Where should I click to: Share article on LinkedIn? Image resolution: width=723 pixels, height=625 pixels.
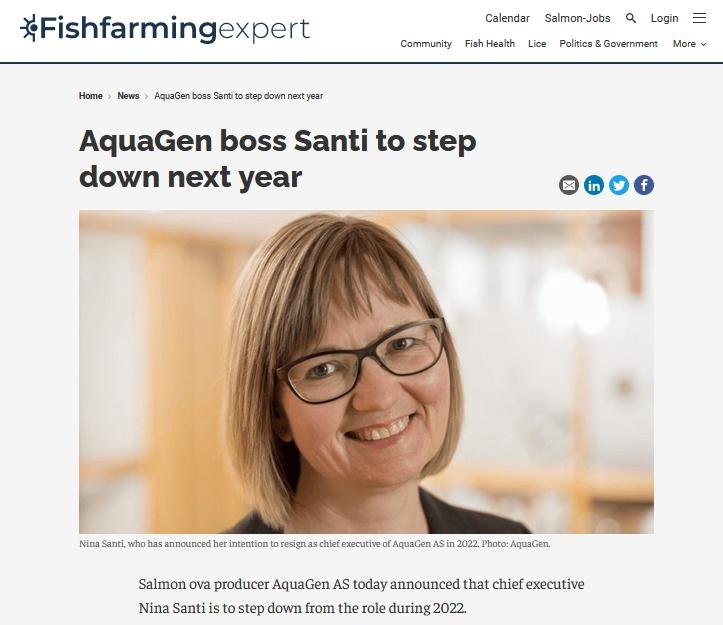click(x=594, y=185)
